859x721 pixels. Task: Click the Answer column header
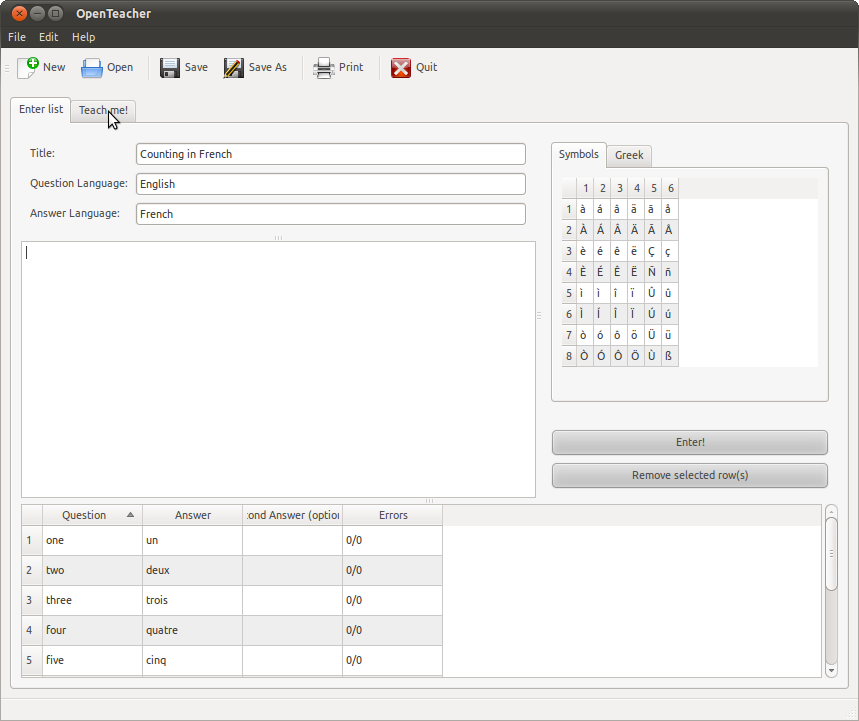click(x=193, y=515)
